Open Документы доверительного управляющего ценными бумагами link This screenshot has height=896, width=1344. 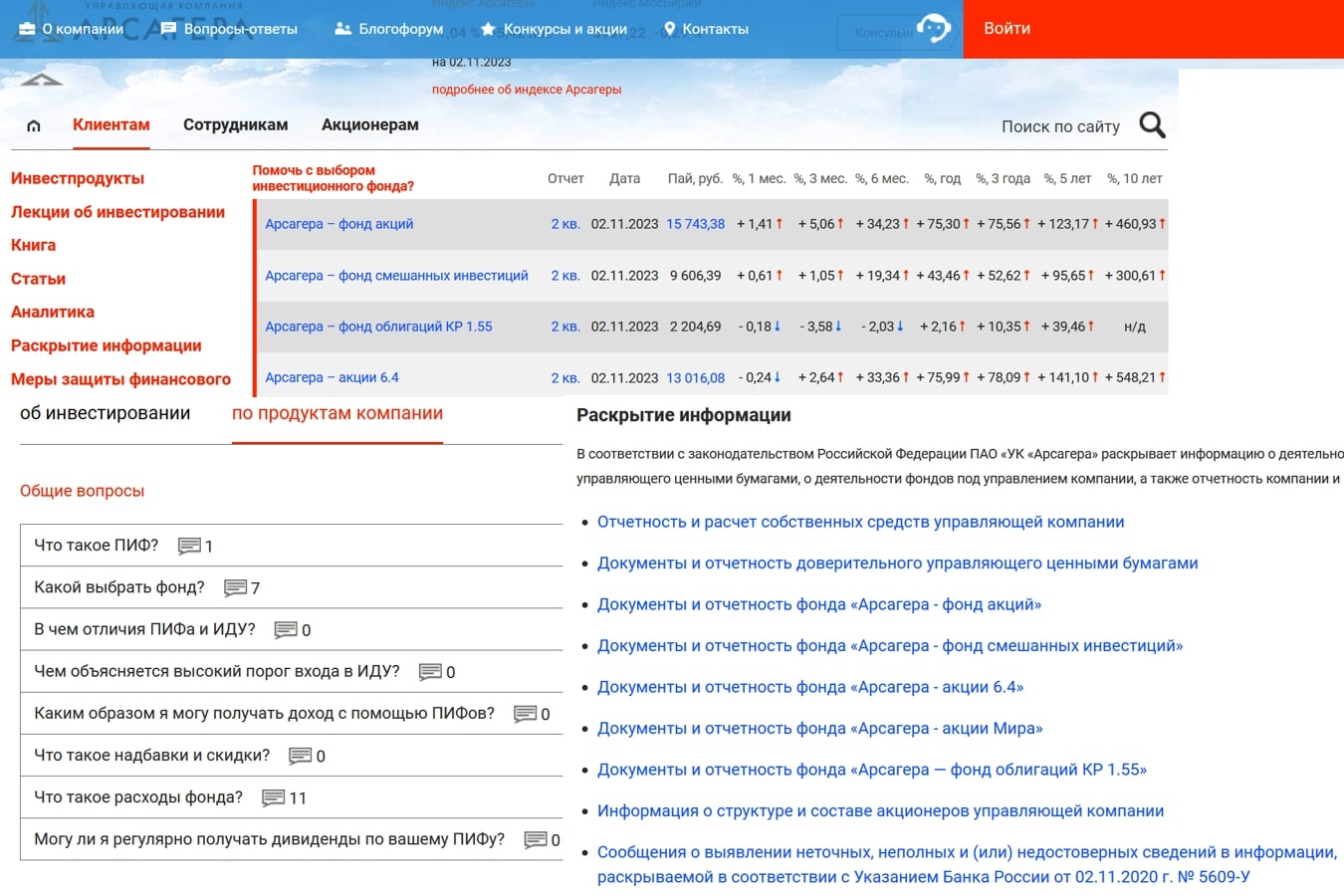(x=898, y=563)
